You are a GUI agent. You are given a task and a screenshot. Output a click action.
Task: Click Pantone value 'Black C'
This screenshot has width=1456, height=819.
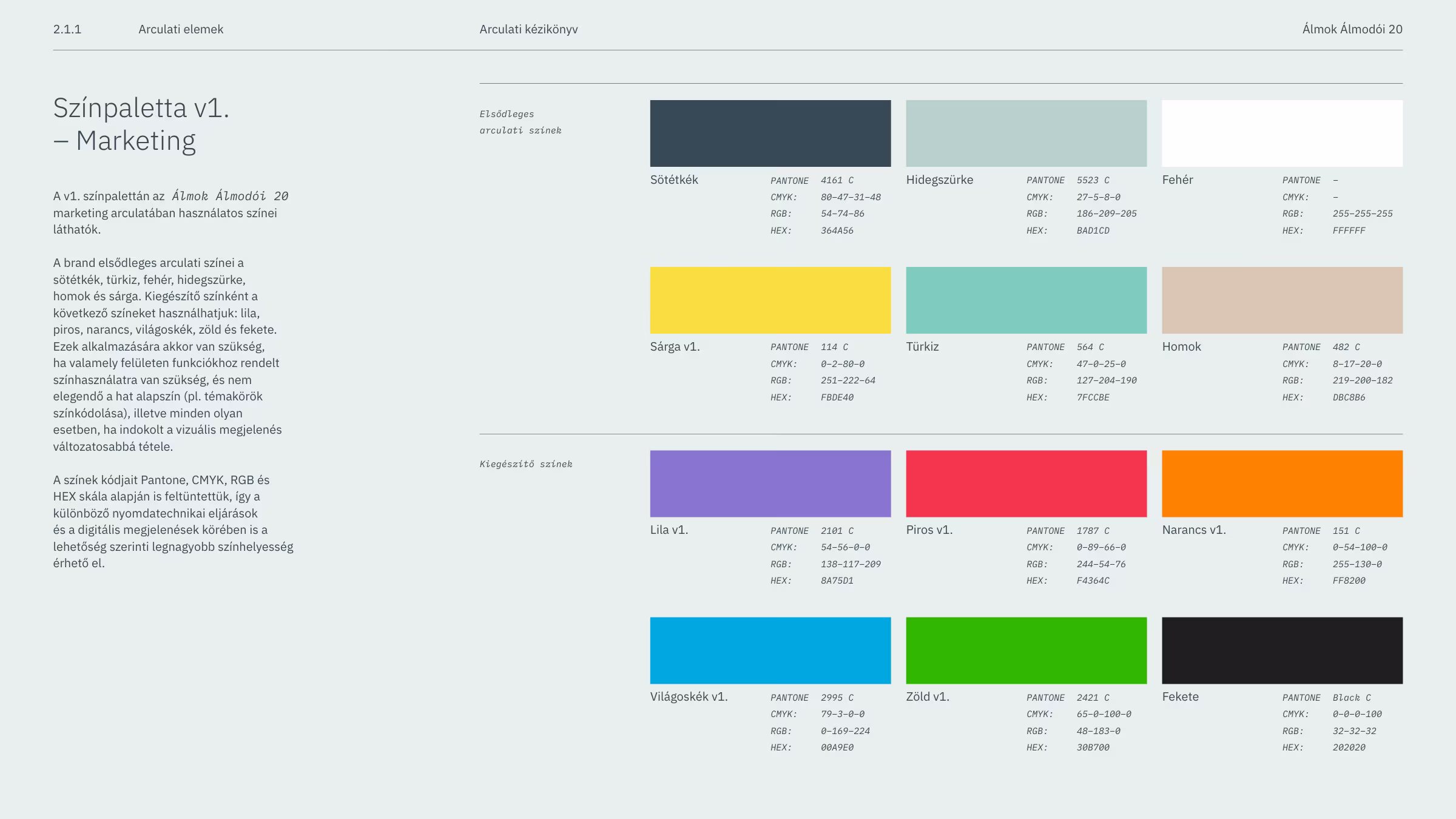pos(1352,698)
